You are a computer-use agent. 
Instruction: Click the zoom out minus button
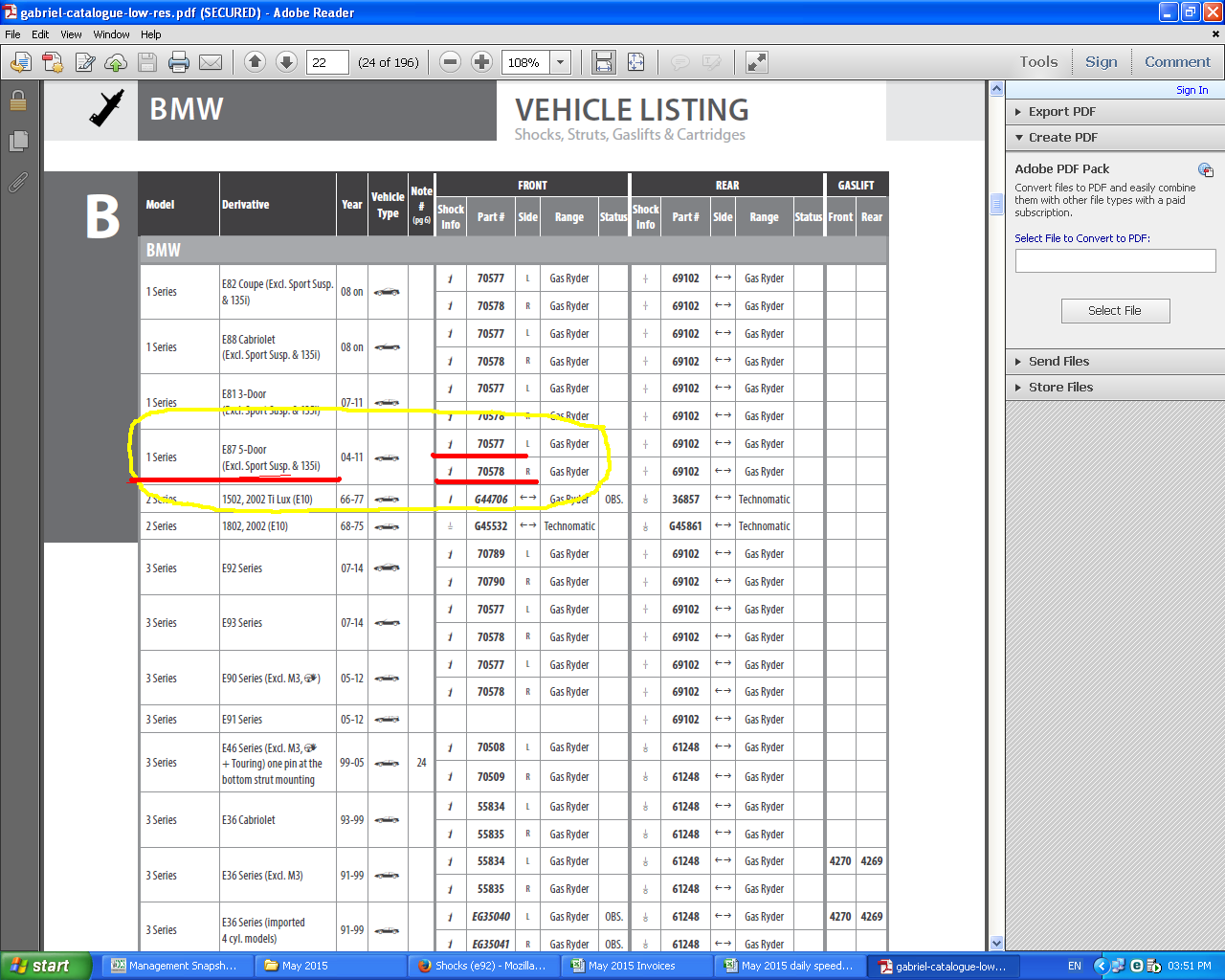coord(450,62)
